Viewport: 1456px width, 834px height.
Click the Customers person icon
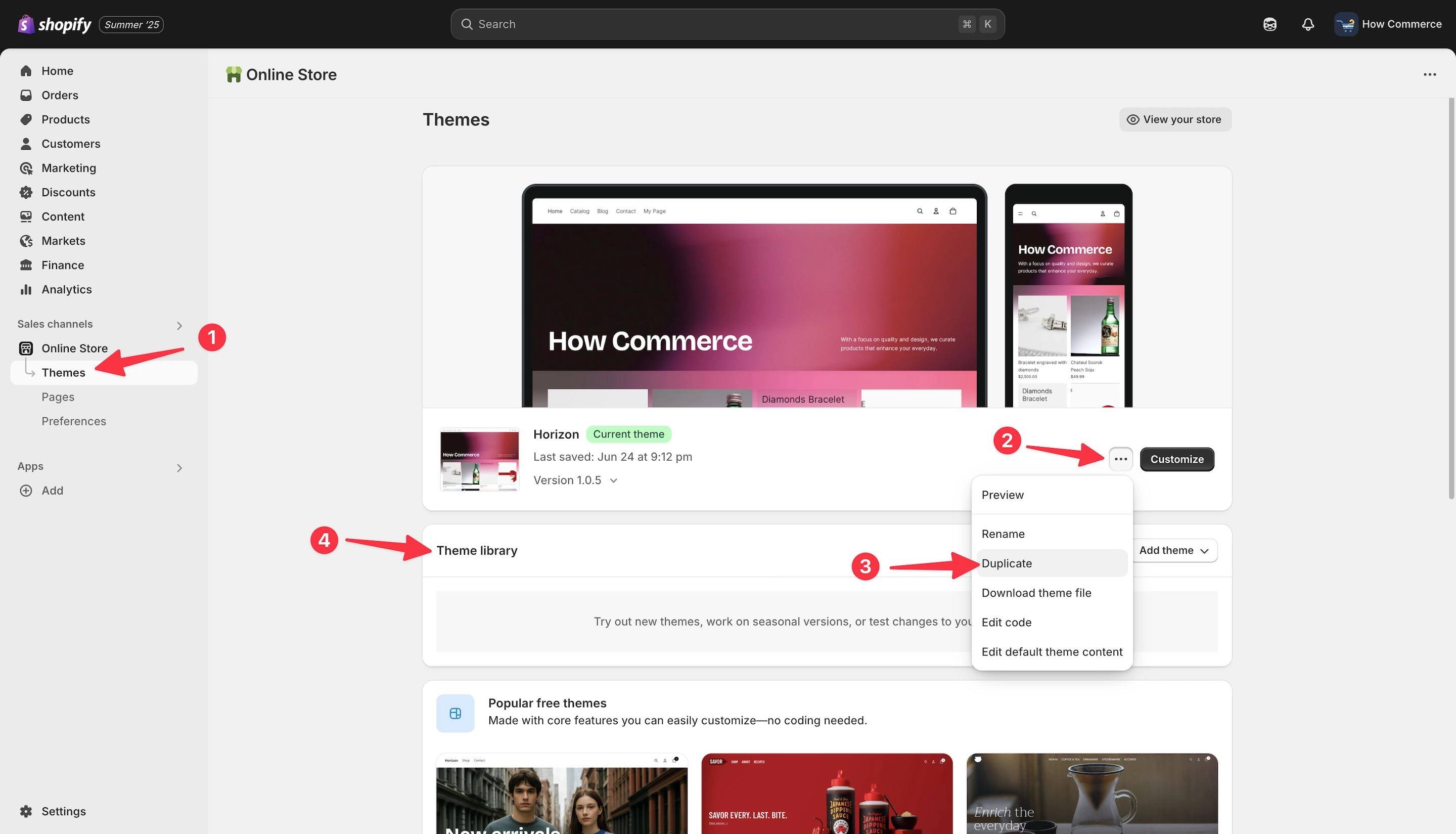coord(26,144)
